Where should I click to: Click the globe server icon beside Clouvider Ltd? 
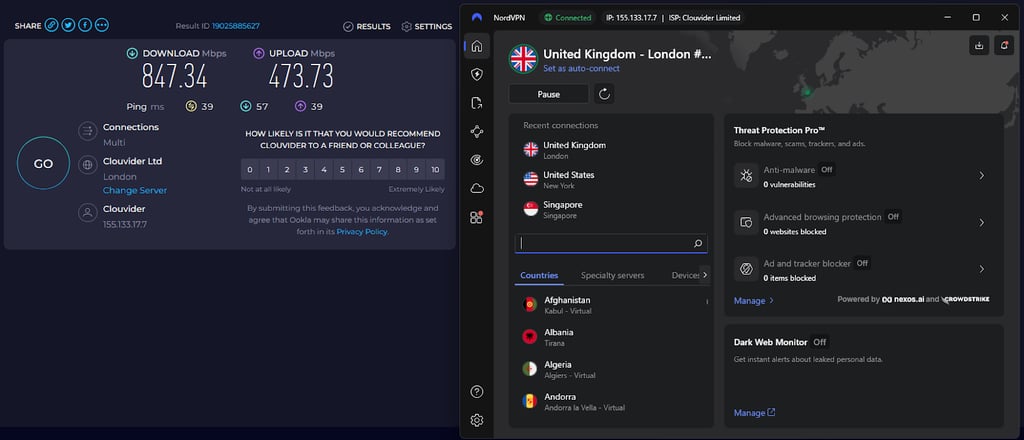[87, 165]
